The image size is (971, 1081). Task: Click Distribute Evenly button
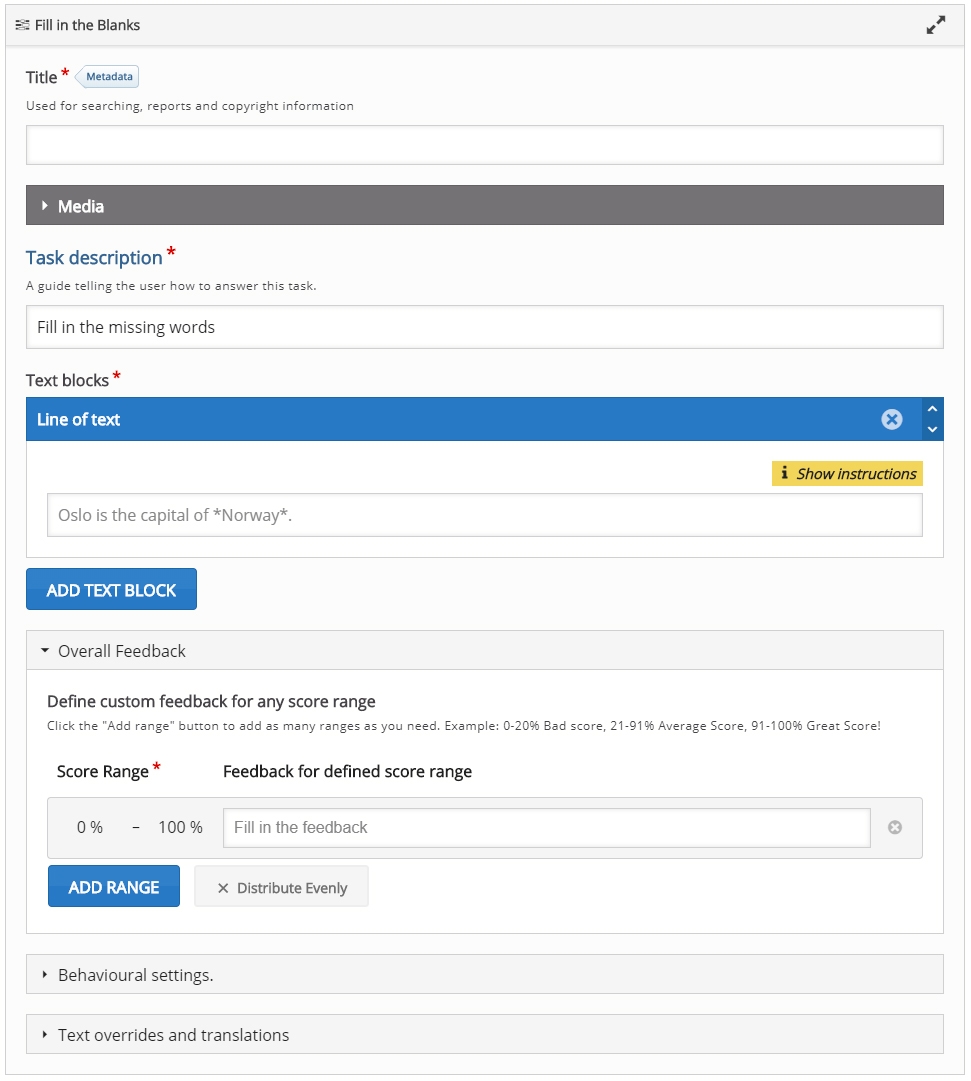coord(282,887)
